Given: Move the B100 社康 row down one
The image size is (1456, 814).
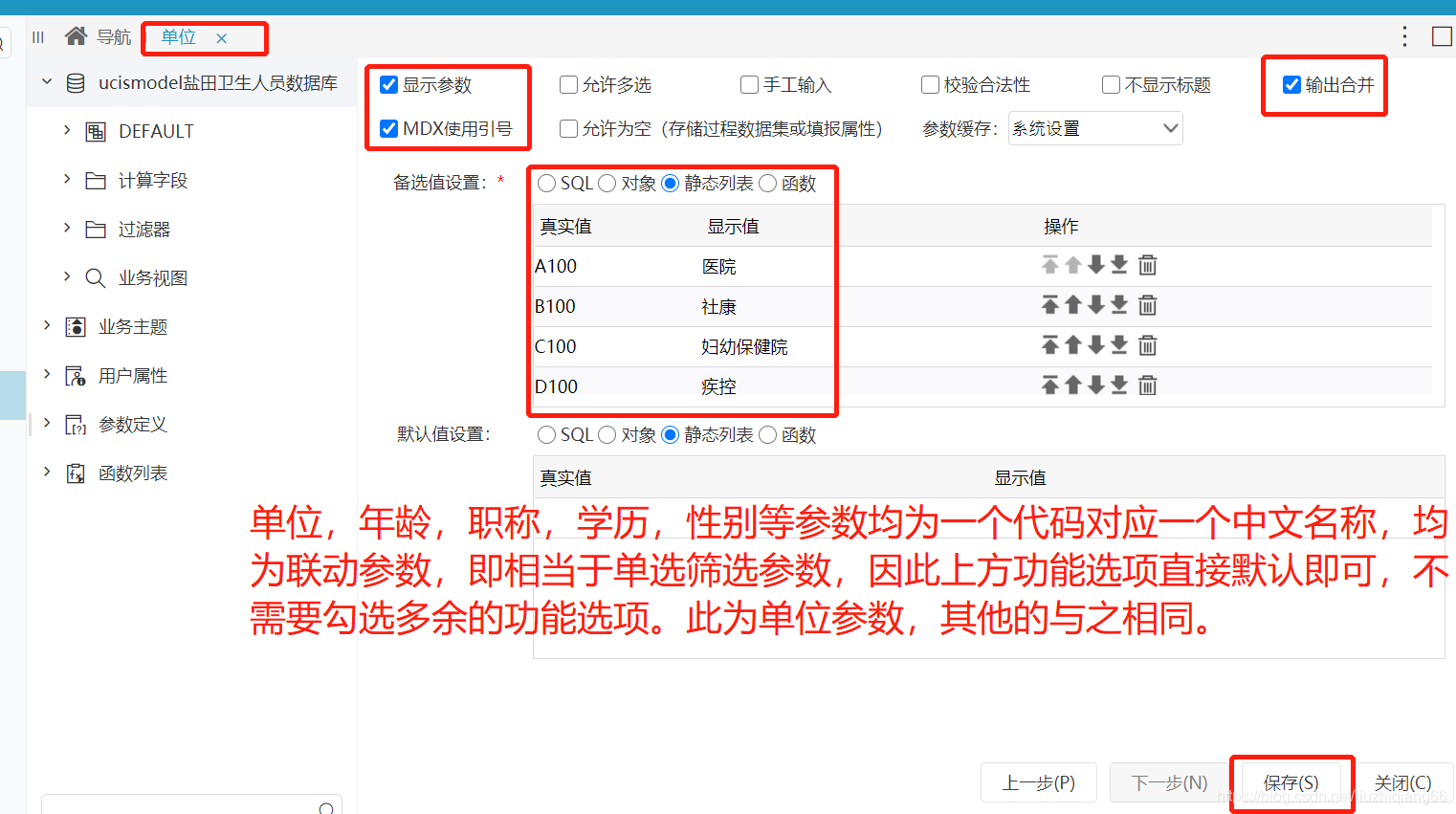Looking at the screenshot, I should [x=1096, y=305].
